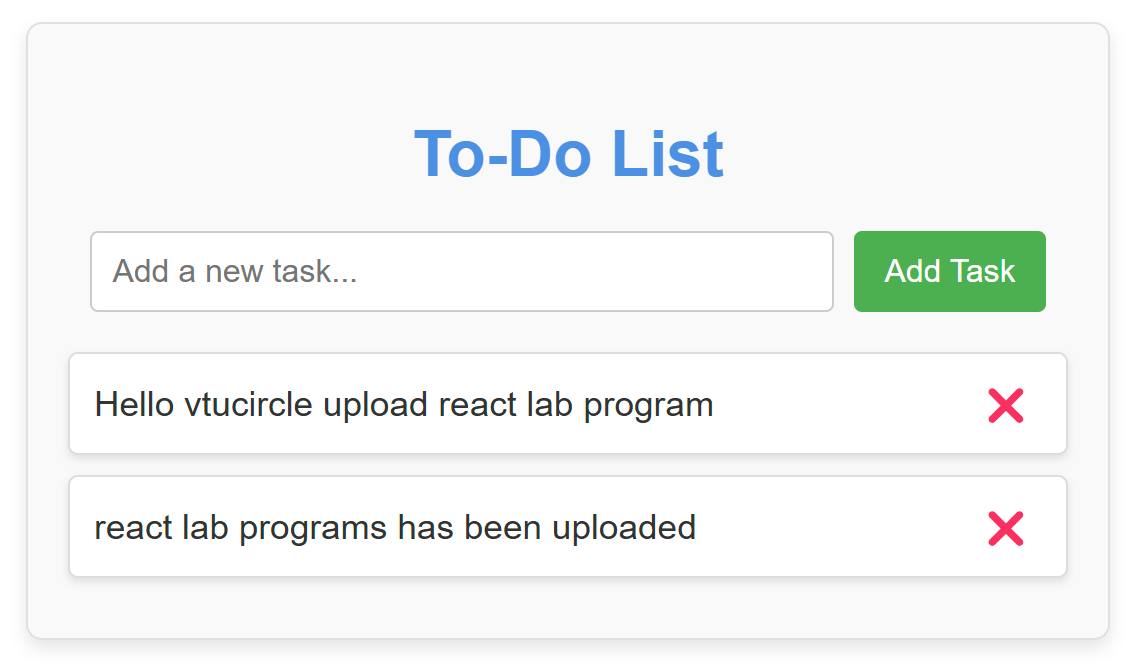Click the green Add Task button
1133x666 pixels.
[x=949, y=272]
